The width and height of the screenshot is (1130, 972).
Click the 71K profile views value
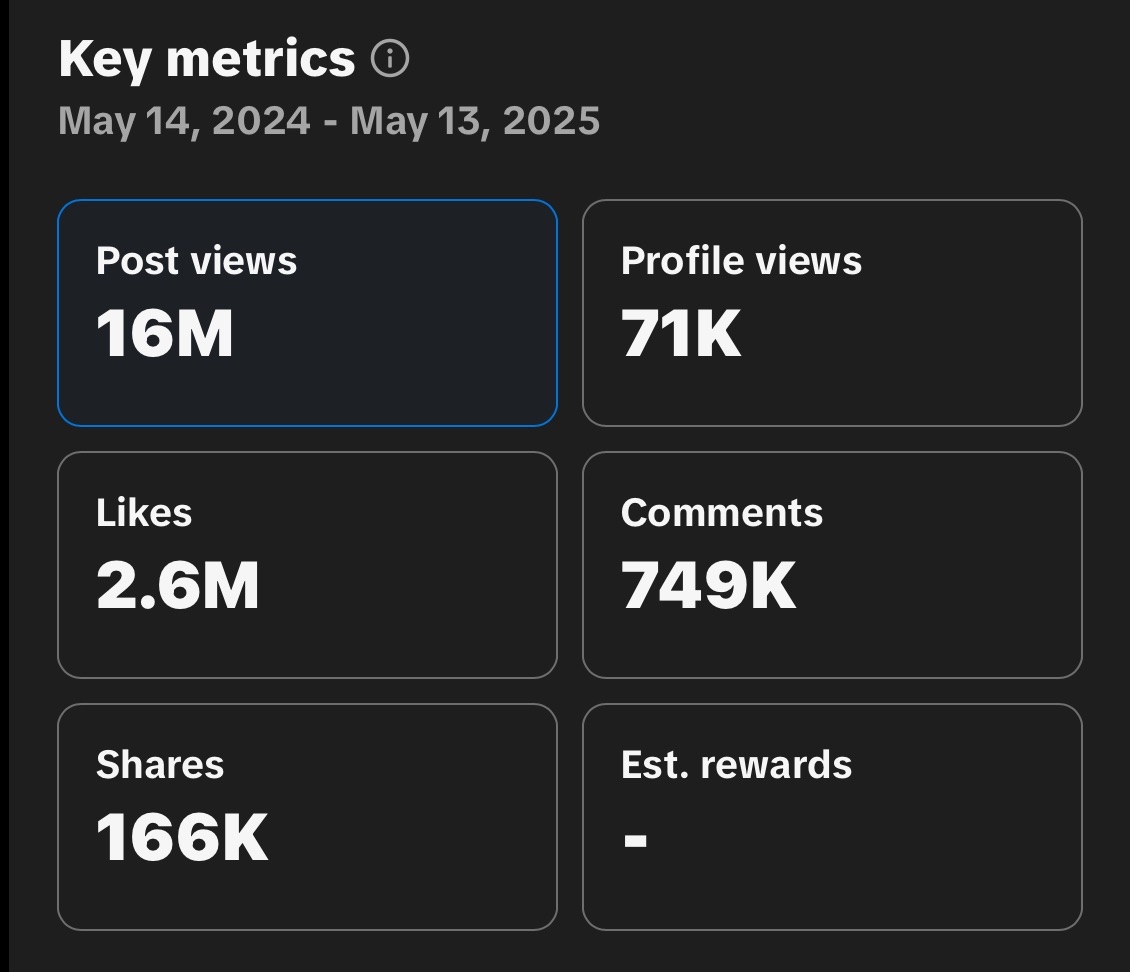(681, 333)
